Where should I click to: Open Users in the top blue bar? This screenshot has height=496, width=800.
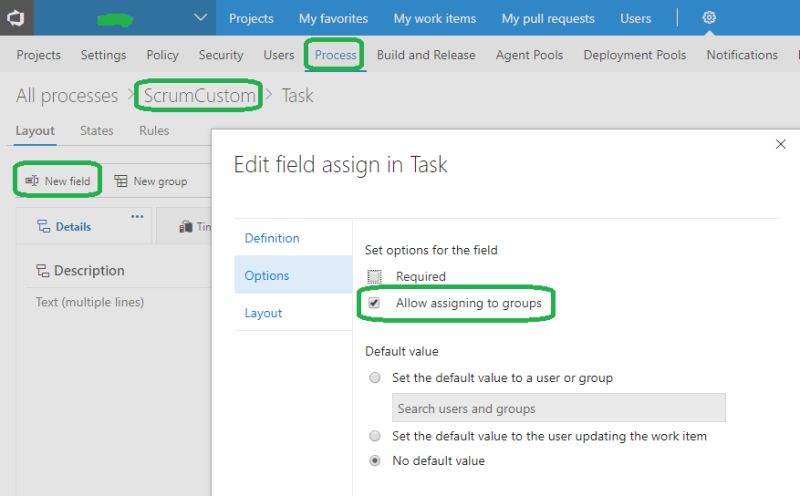[x=636, y=18]
